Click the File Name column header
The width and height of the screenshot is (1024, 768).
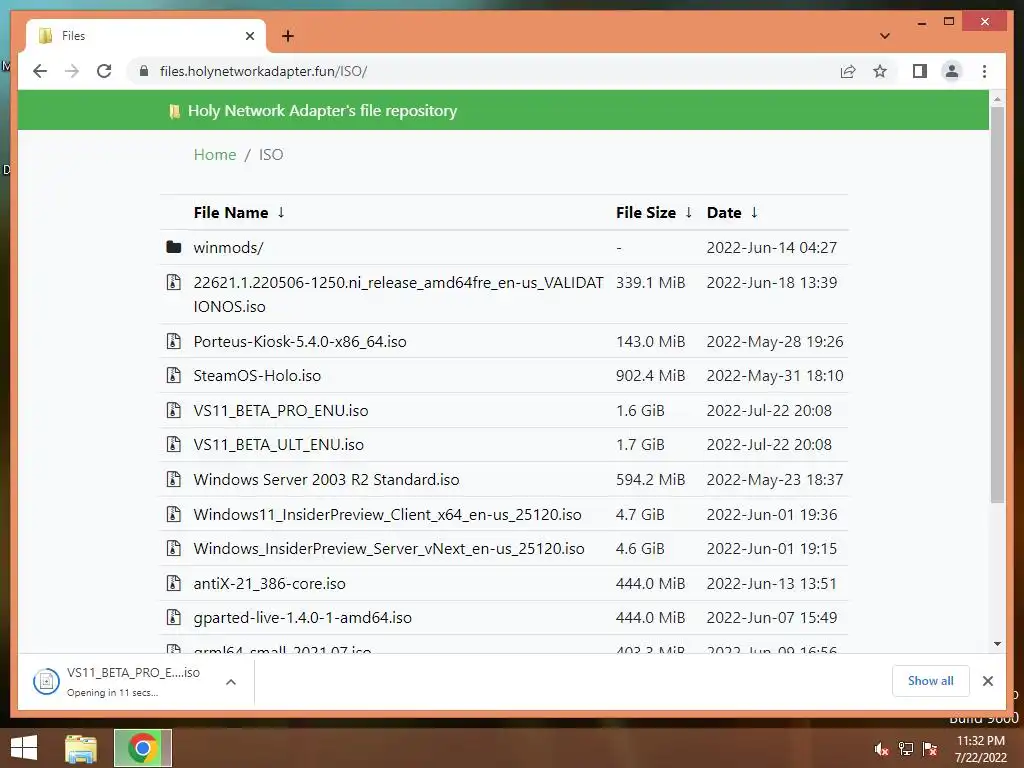point(231,212)
